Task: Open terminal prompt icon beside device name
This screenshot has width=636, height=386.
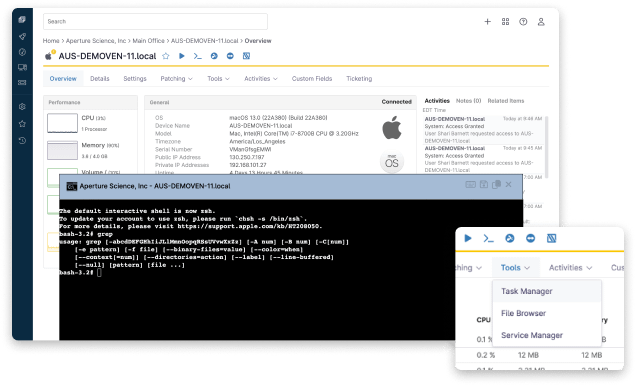Action: pyautogui.click(x=198, y=56)
